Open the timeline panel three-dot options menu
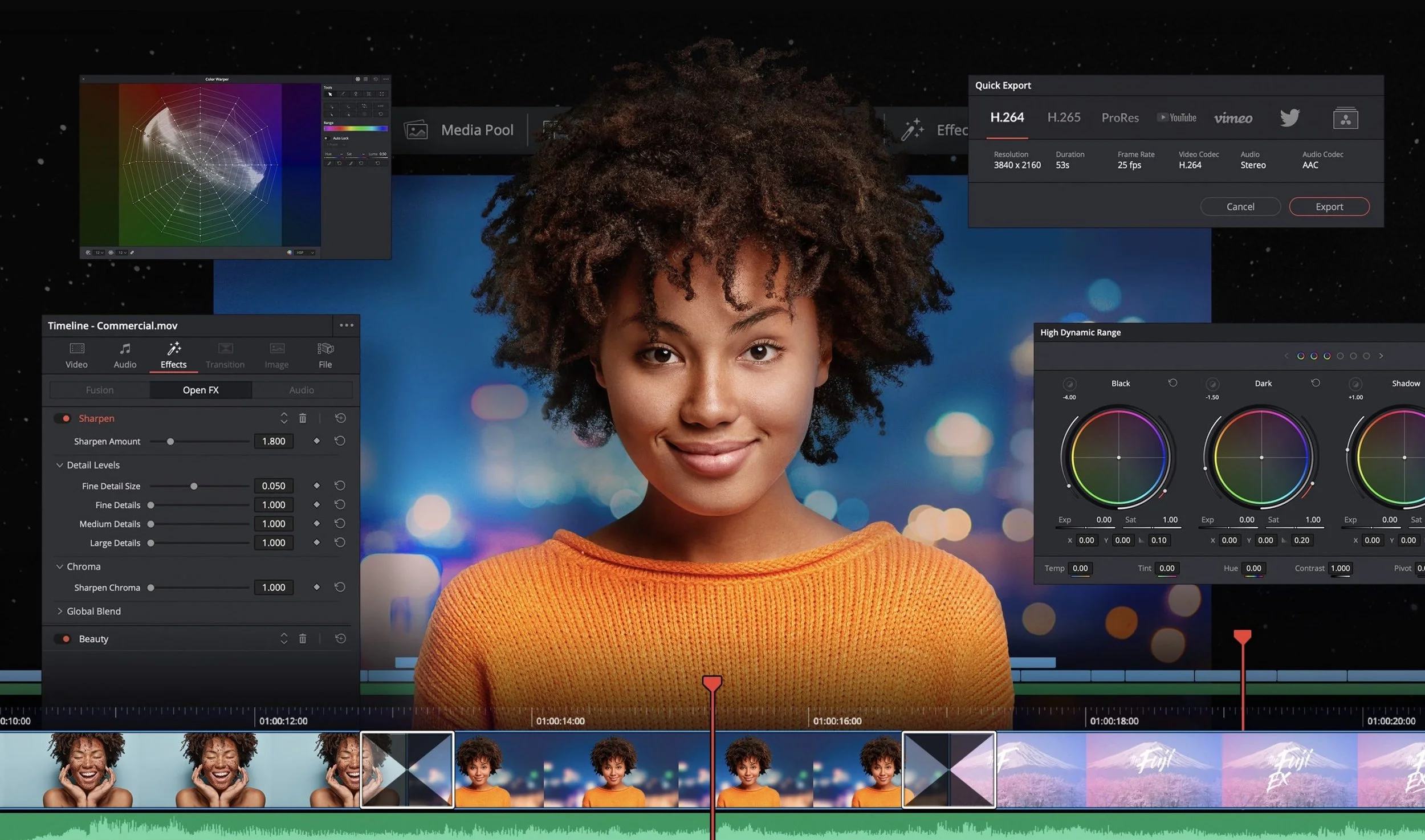The image size is (1425, 840). coord(347,325)
